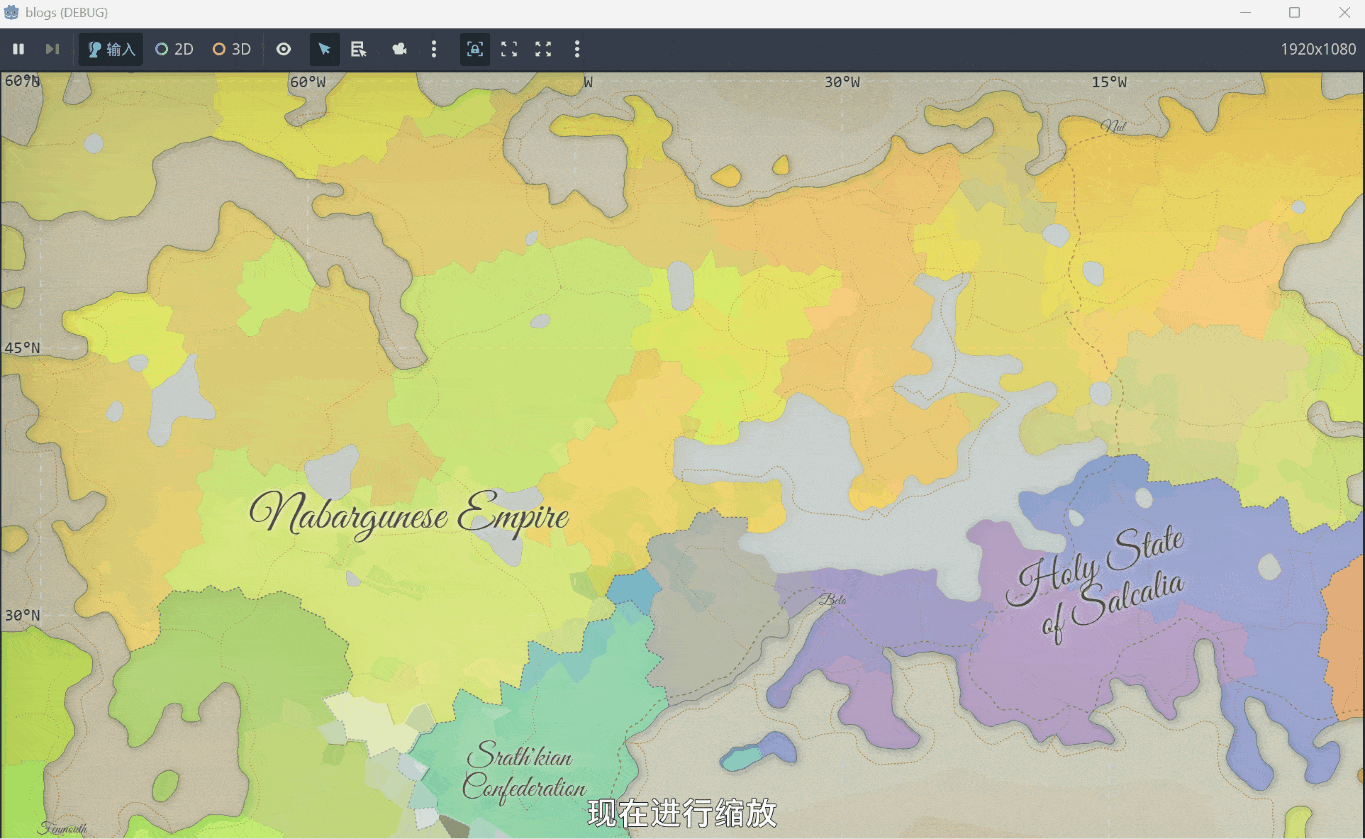This screenshot has width=1365, height=839.
Task: Toggle selection visibility eye icon
Action: (284, 49)
